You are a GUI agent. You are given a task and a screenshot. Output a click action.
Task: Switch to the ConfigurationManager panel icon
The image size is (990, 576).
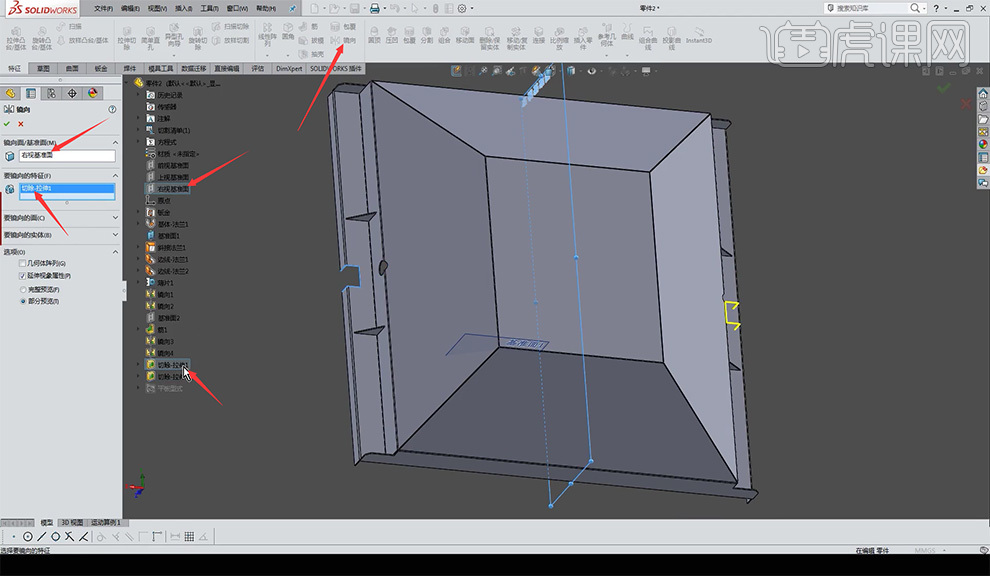[51, 93]
